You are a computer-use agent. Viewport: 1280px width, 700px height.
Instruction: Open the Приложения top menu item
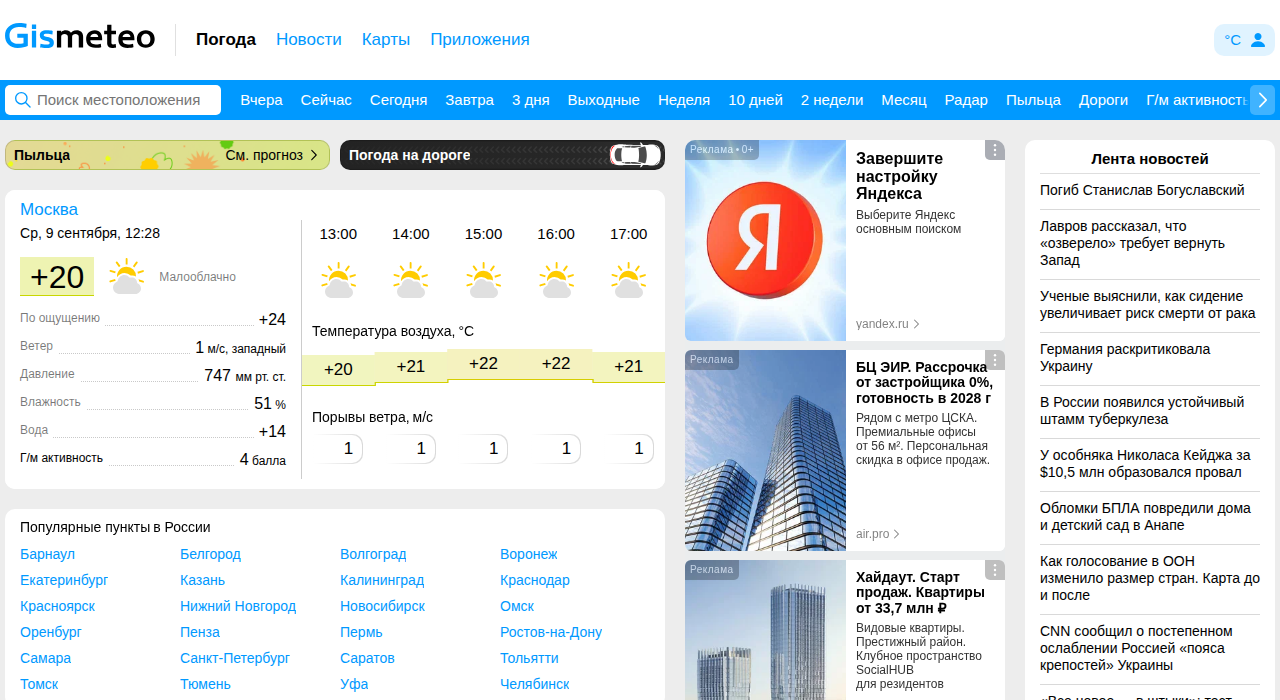tap(480, 40)
